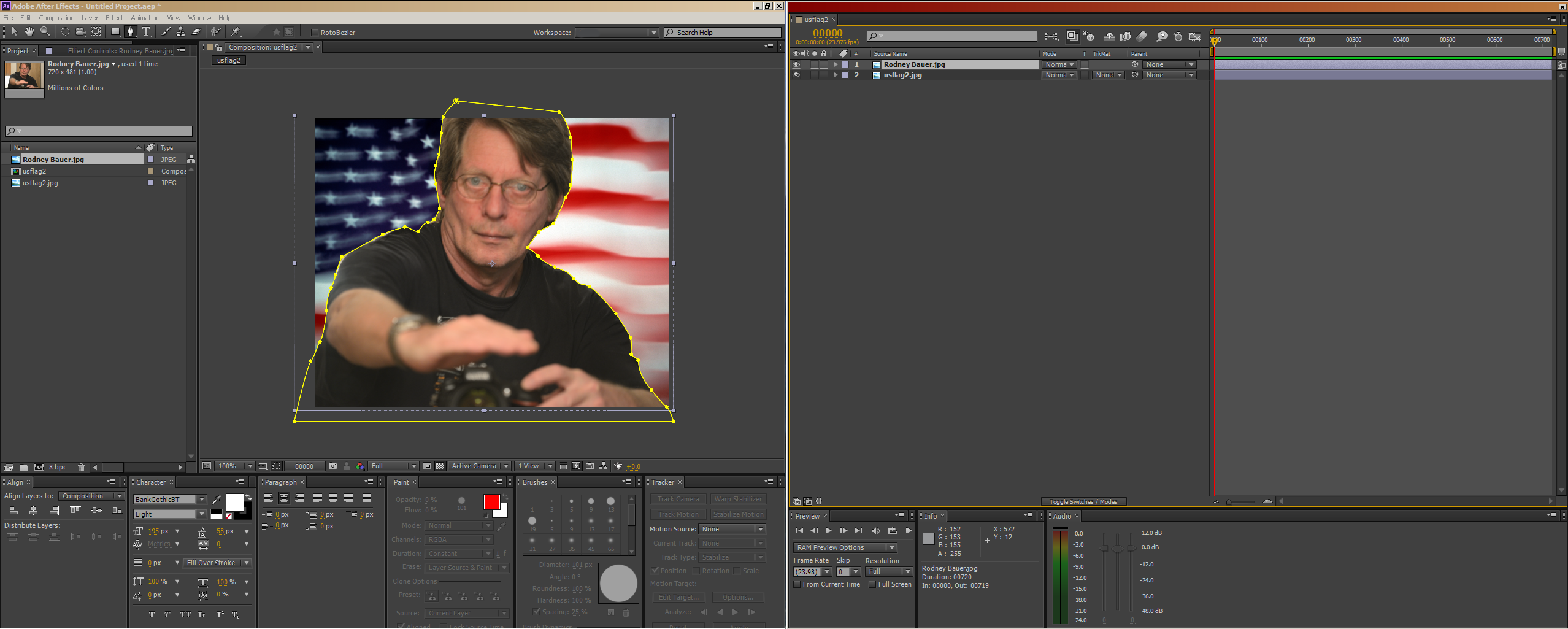
Task: Click the Brainstorm lightbulb icon
Action: (x=1162, y=37)
